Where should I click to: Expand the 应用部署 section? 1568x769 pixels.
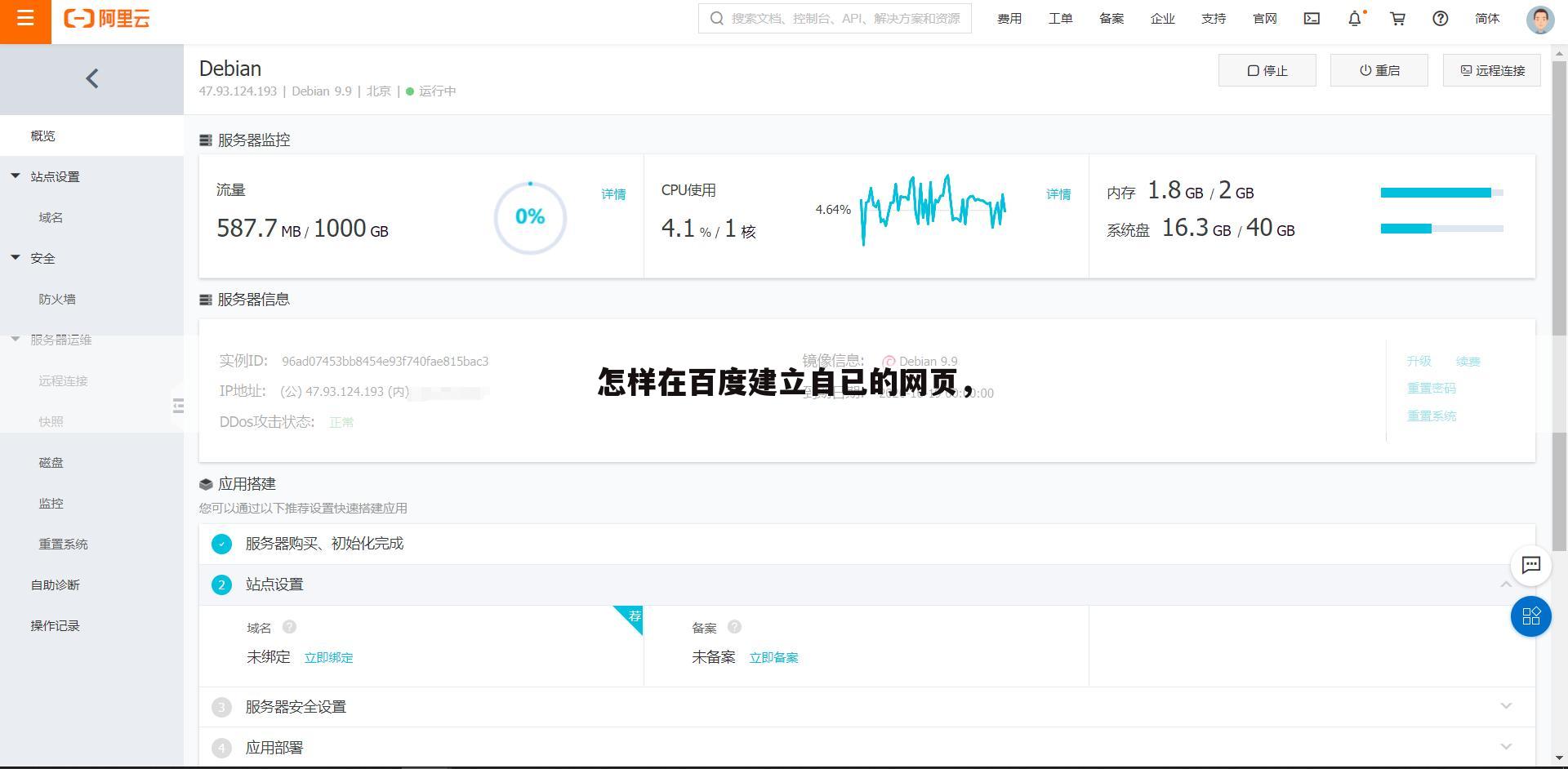[x=1508, y=746]
